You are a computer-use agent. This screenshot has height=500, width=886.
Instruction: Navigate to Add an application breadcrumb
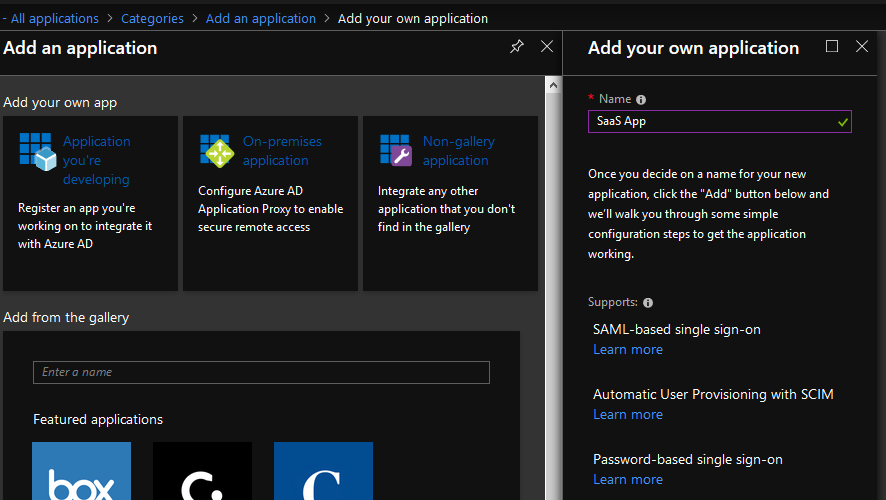point(260,19)
